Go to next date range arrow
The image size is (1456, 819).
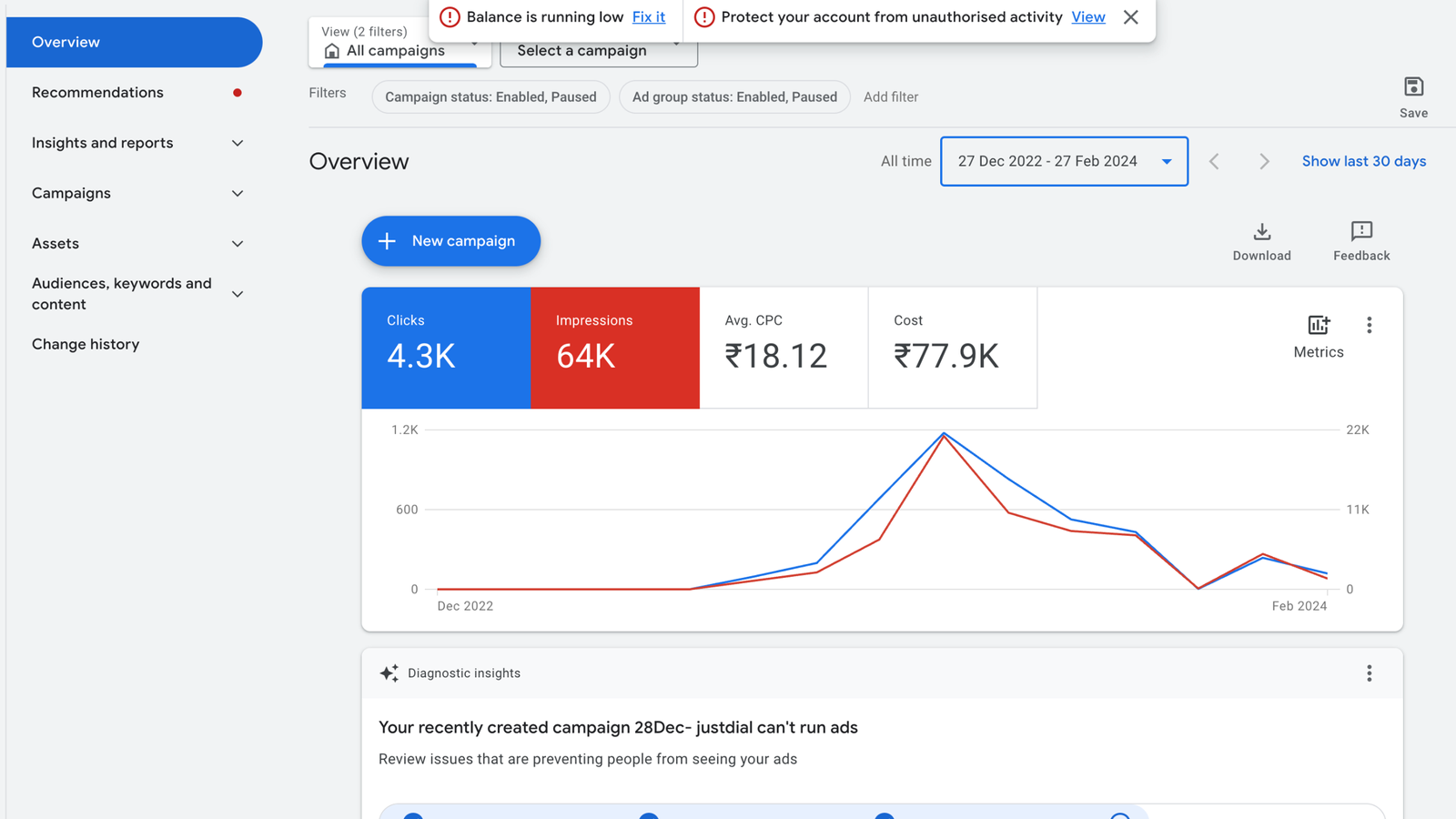(1264, 162)
